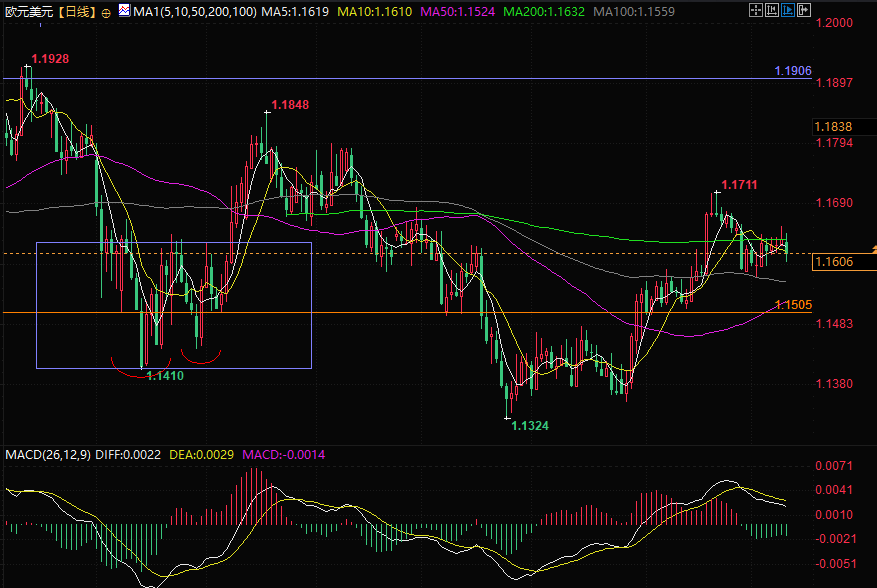The height and width of the screenshot is (588, 877).
Task: Click the MA200:1.1632 legend value
Action: 544,12
